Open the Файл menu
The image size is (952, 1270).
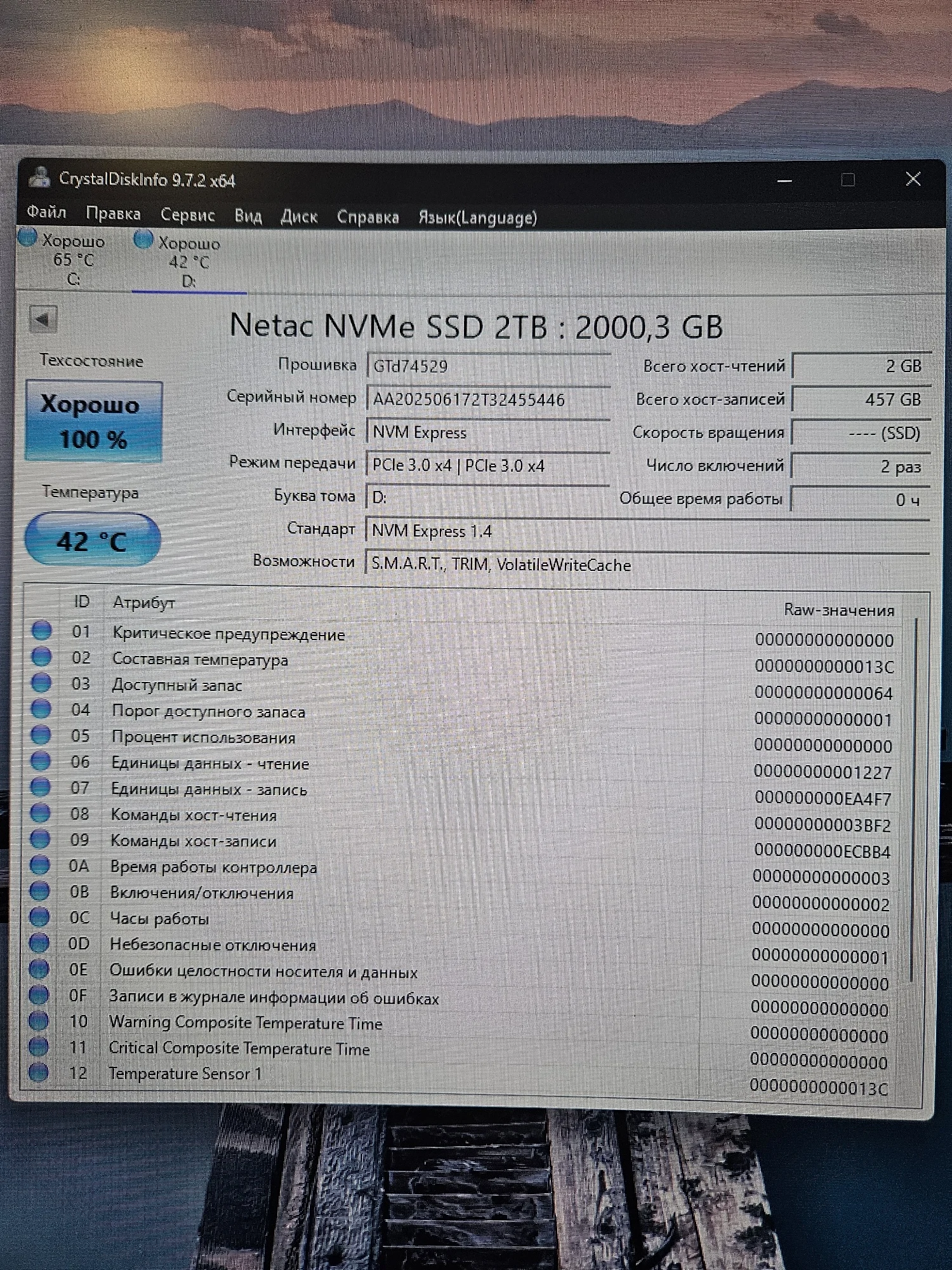[46, 212]
